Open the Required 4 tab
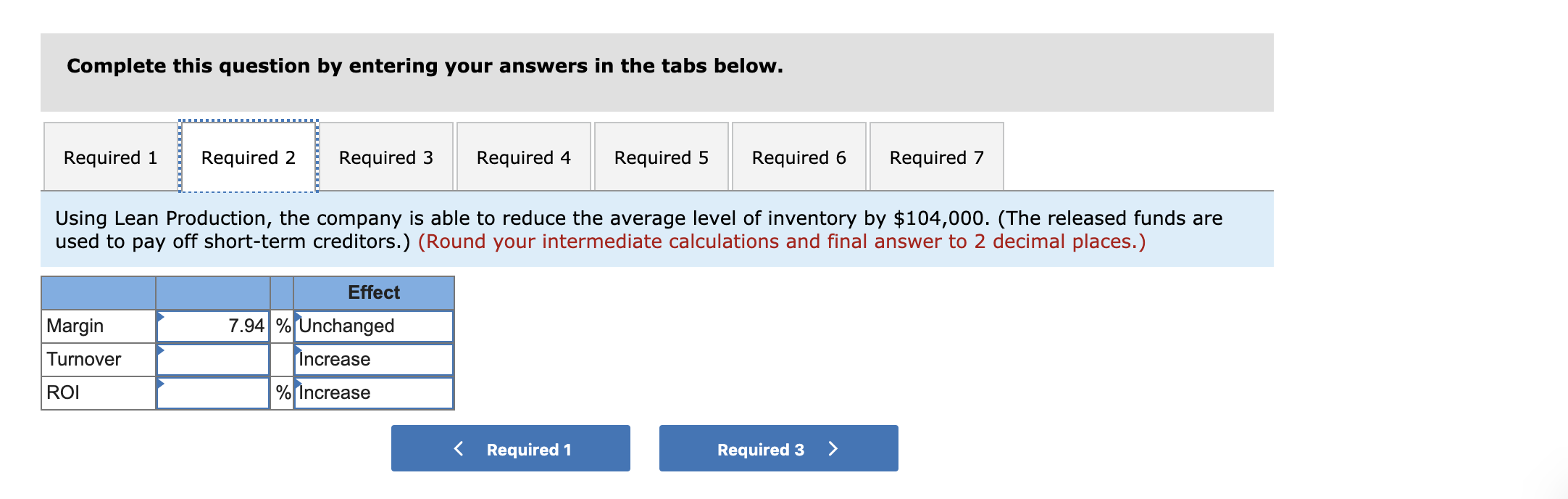Screen dimensions: 1568x499 [523, 157]
